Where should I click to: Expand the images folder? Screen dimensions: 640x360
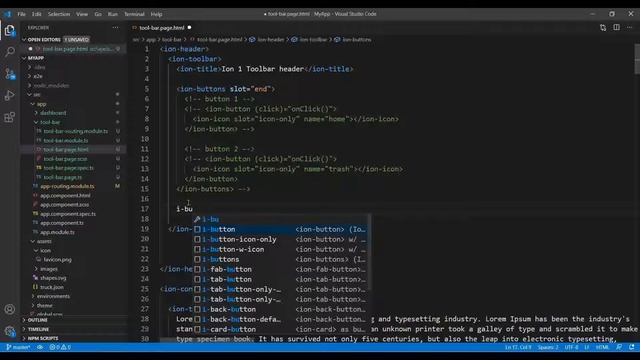(36, 269)
